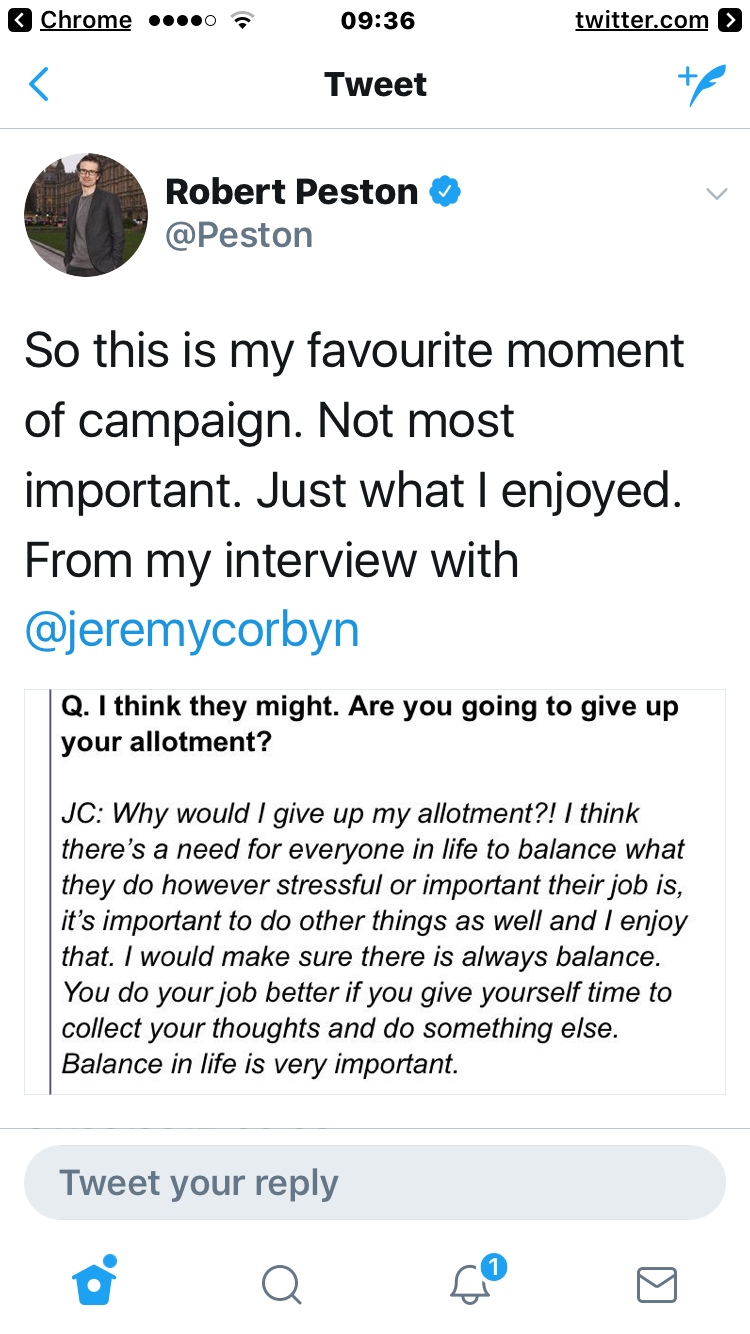
Task: Open the attached interview transcript image
Action: pyautogui.click(x=375, y=892)
